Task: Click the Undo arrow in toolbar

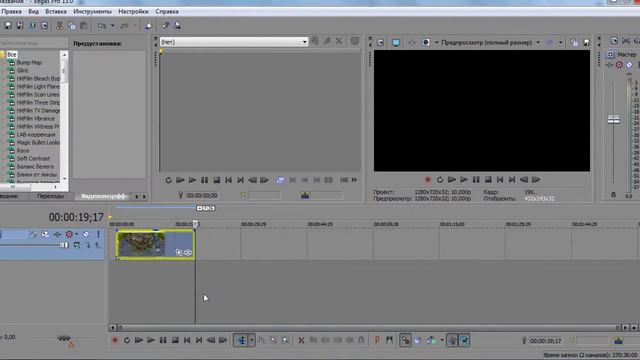Action: [102, 26]
